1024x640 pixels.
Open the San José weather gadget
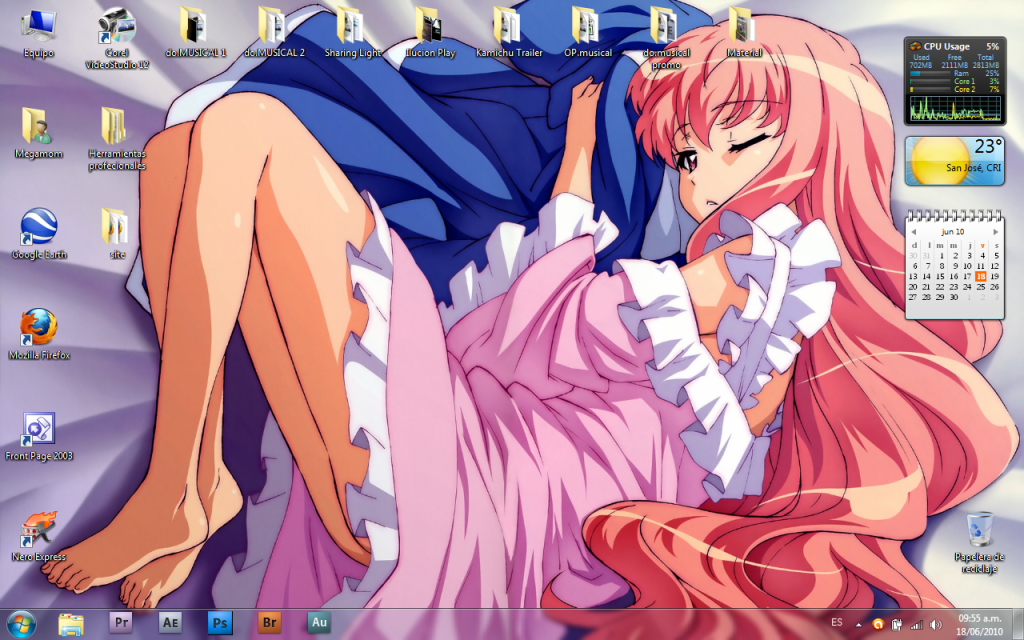tap(955, 161)
